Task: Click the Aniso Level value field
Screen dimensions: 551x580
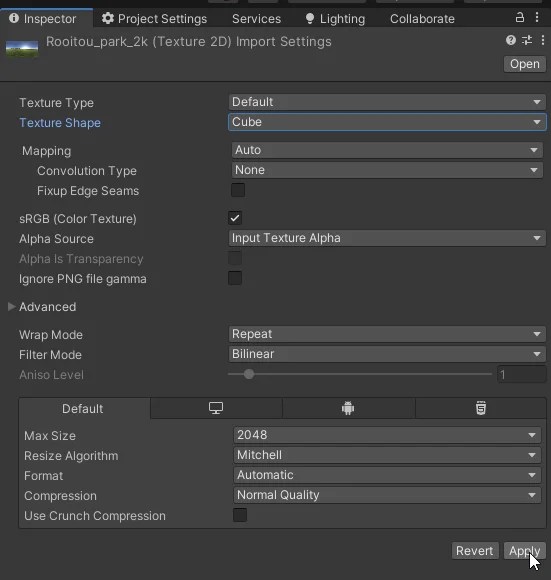Action: (521, 375)
